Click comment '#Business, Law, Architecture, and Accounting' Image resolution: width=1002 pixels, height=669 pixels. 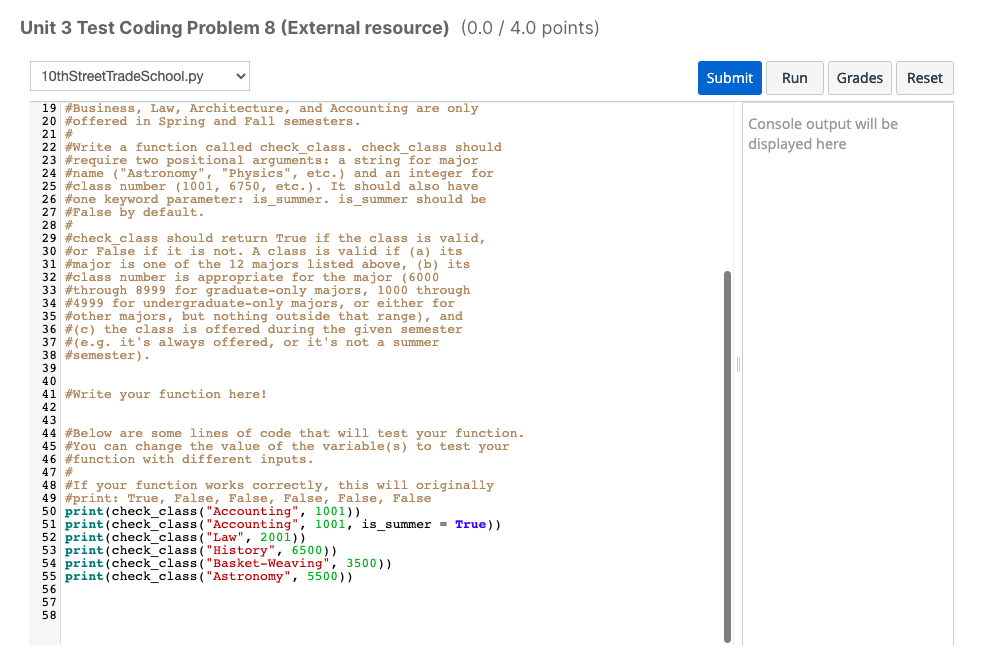coord(271,108)
